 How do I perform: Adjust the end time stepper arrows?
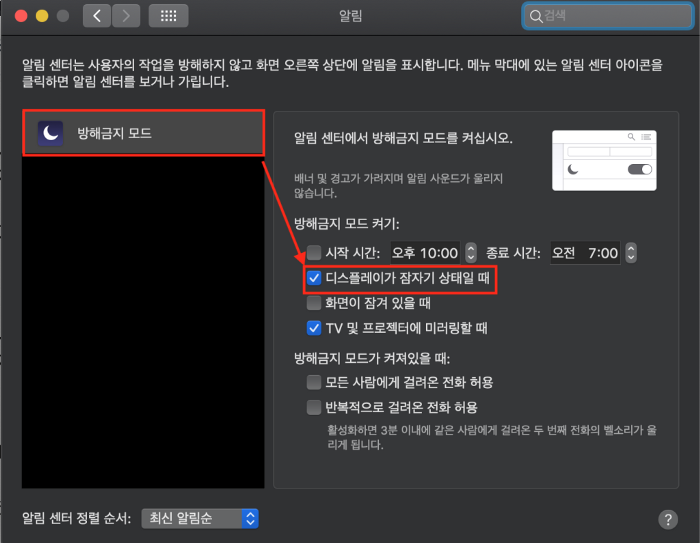coord(630,253)
